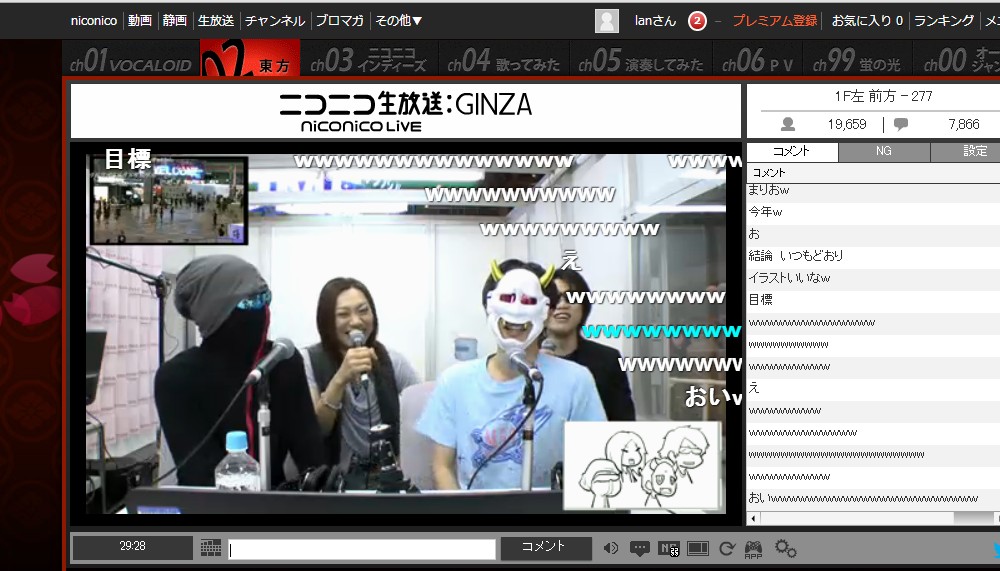The width and height of the screenshot is (1000, 571).
Task: Select the NG tab in side panel
Action: pyautogui.click(x=883, y=151)
